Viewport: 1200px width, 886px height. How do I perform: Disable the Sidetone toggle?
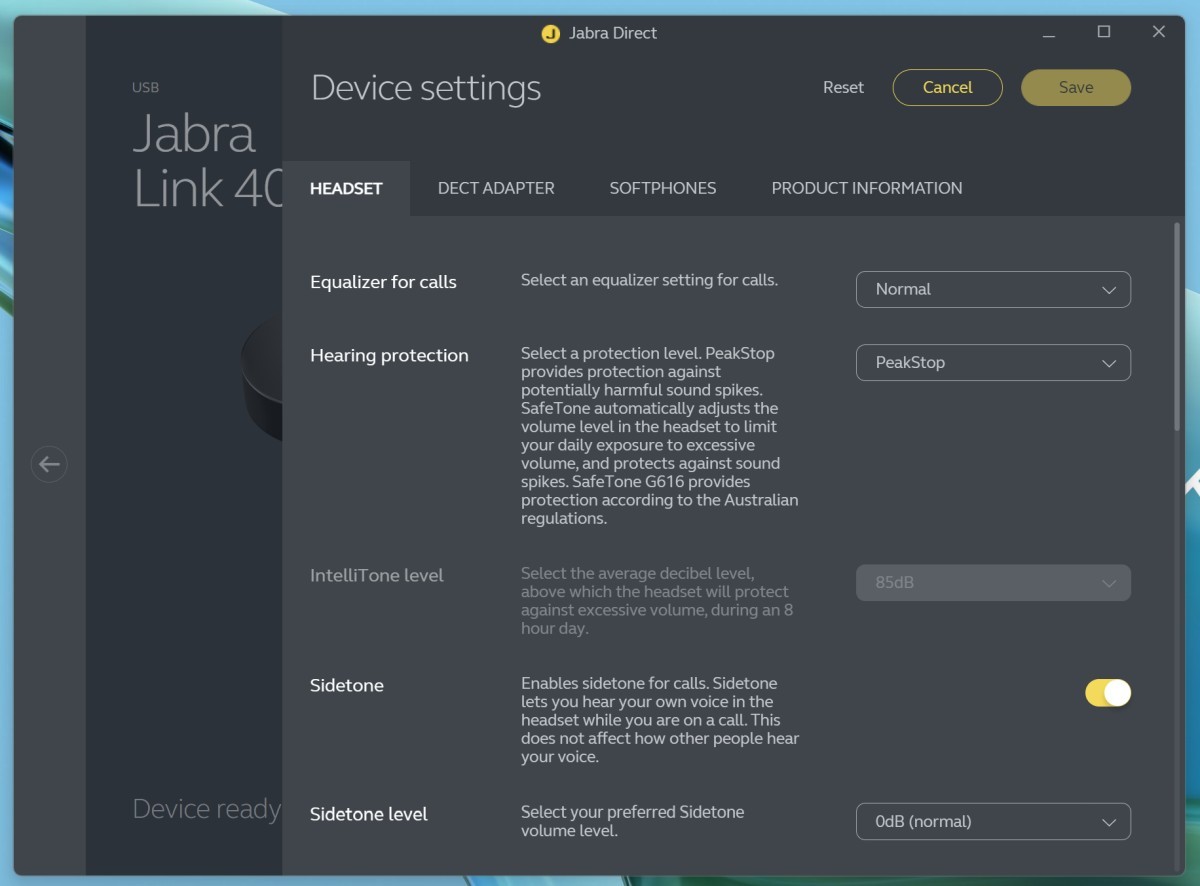(x=1107, y=692)
